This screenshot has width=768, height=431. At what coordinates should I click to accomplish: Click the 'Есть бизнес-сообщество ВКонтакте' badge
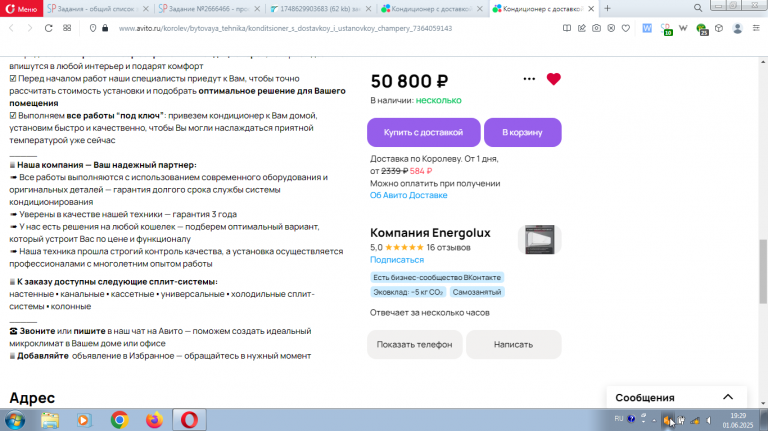point(437,277)
